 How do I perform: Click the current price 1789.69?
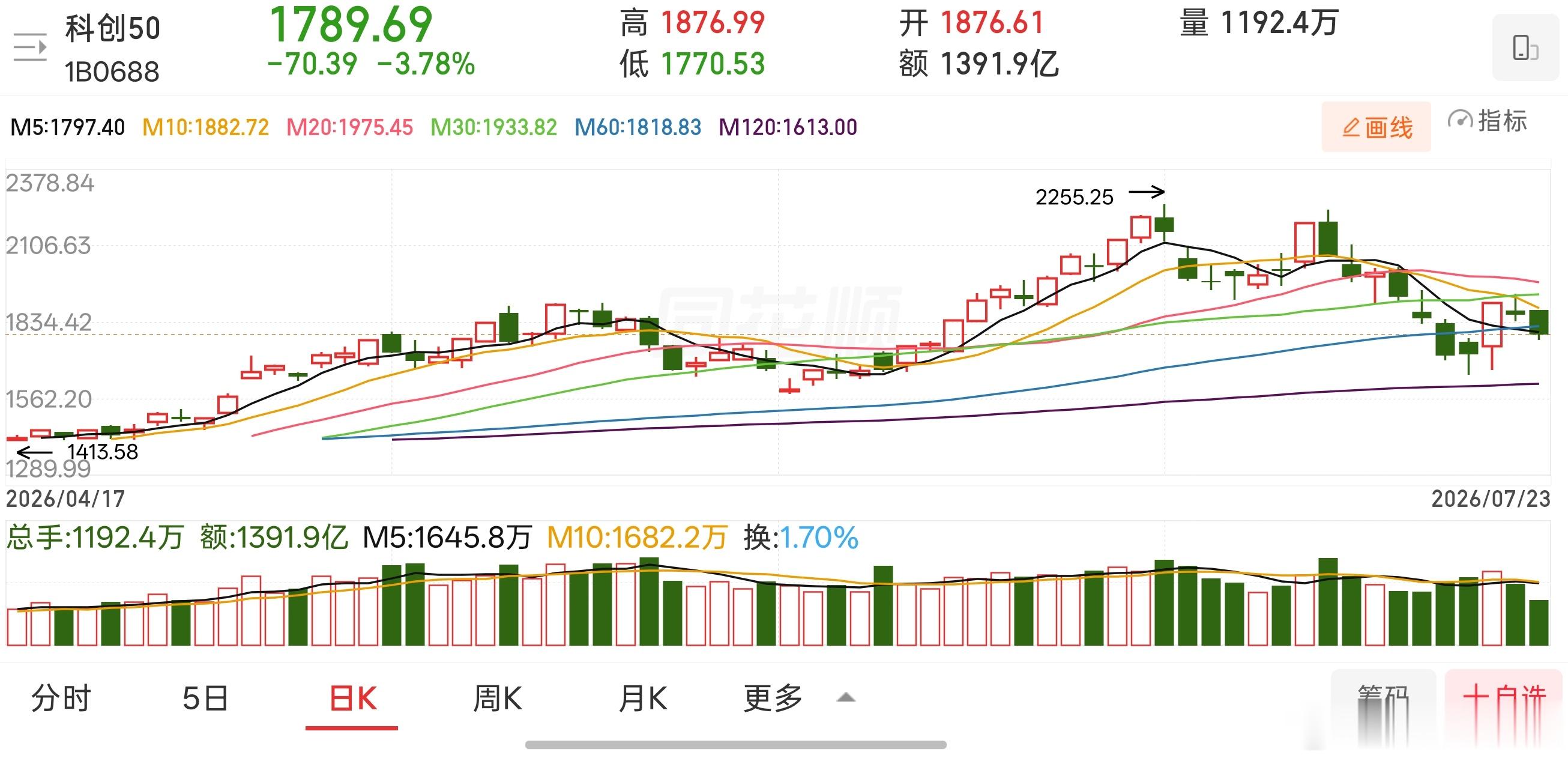click(351, 25)
